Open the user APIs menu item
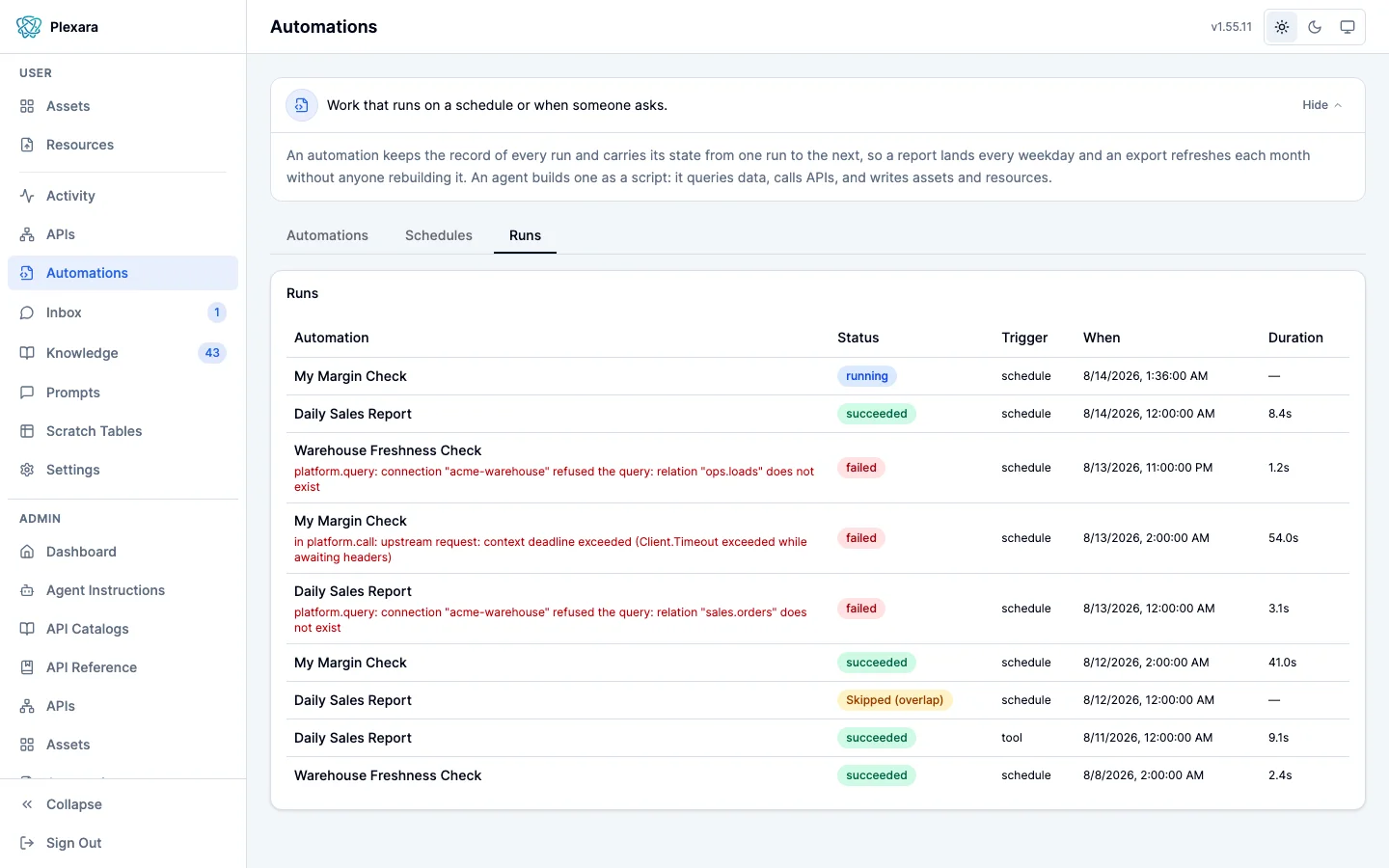Screen dimensions: 1389x868 [x=123, y=234]
